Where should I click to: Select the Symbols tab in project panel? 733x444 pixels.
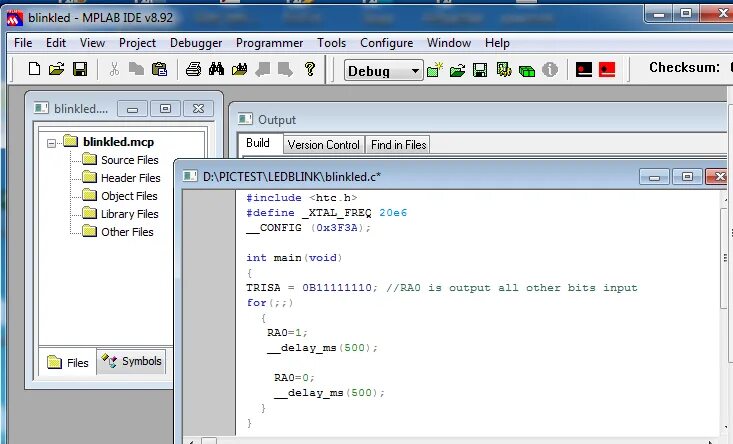pyautogui.click(x=131, y=361)
